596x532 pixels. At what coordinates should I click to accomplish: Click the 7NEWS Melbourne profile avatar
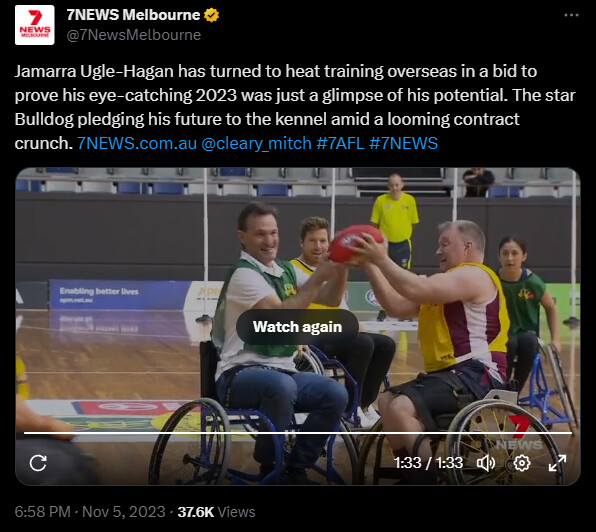pyautogui.click(x=35, y=25)
